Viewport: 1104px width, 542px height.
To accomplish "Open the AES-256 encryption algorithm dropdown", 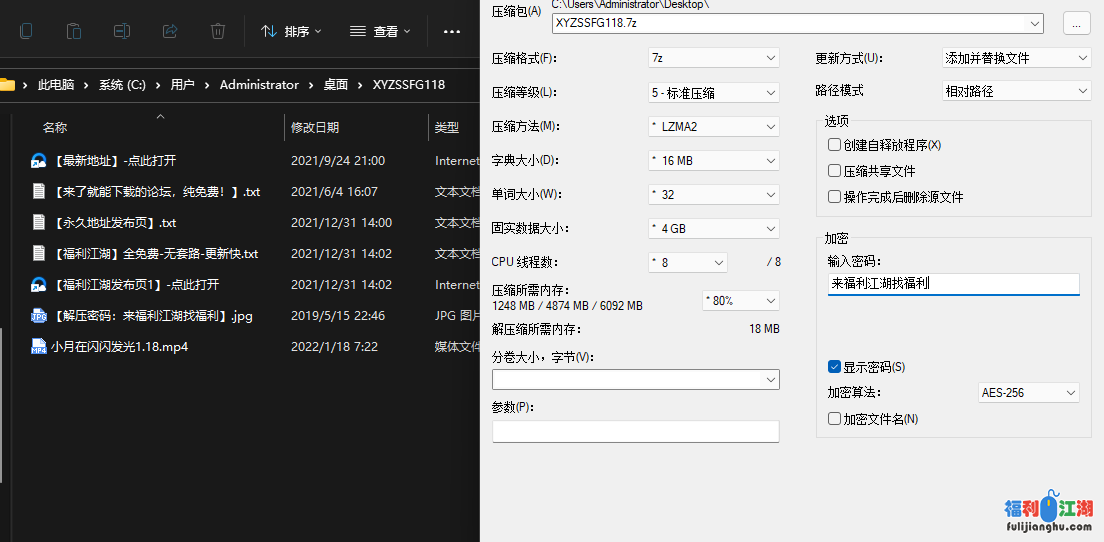I will point(1028,393).
